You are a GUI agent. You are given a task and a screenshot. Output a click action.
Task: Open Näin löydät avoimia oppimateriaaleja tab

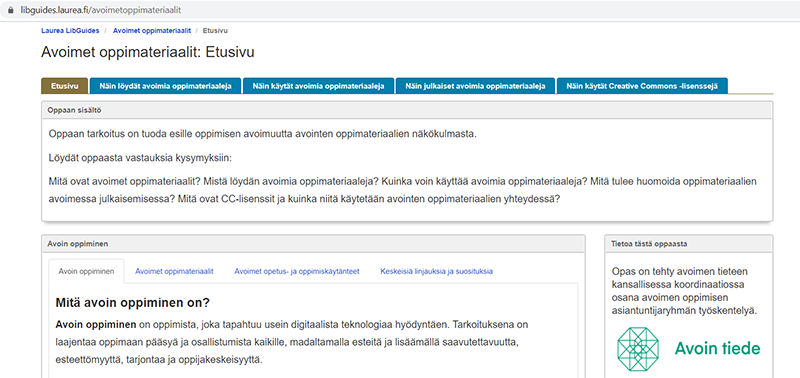165,86
